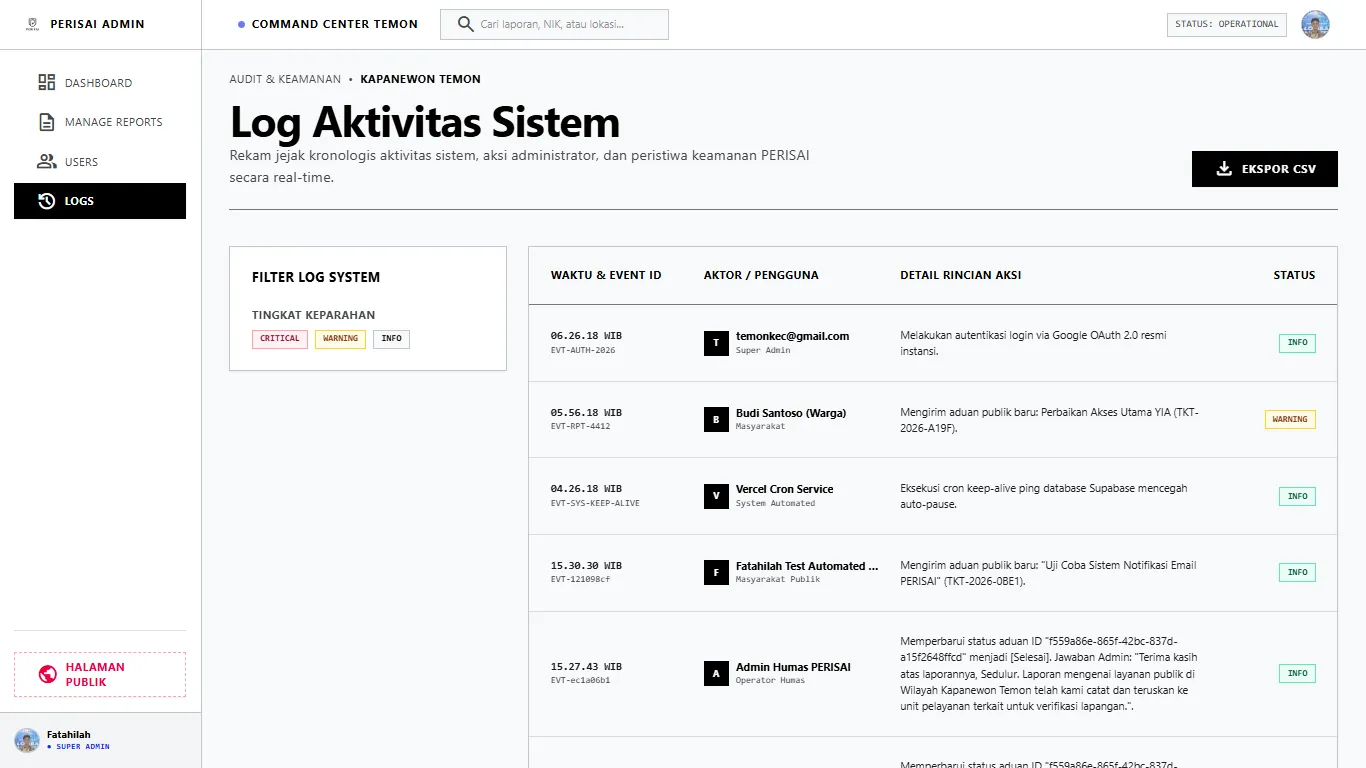This screenshot has height=768, width=1366.
Task: Click the Operator Humas role label
Action: pyautogui.click(x=770, y=681)
